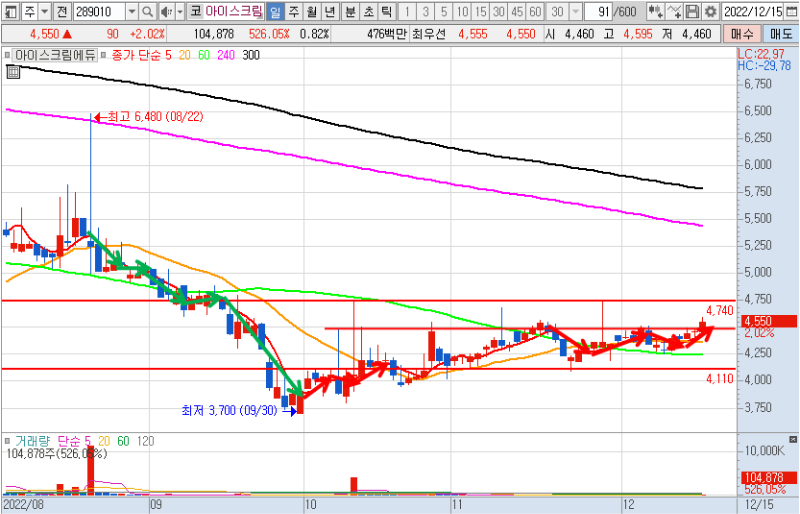The width and height of the screenshot is (800, 514).
Task: Click the LC:22.97 text
Action: pyautogui.click(x=763, y=54)
